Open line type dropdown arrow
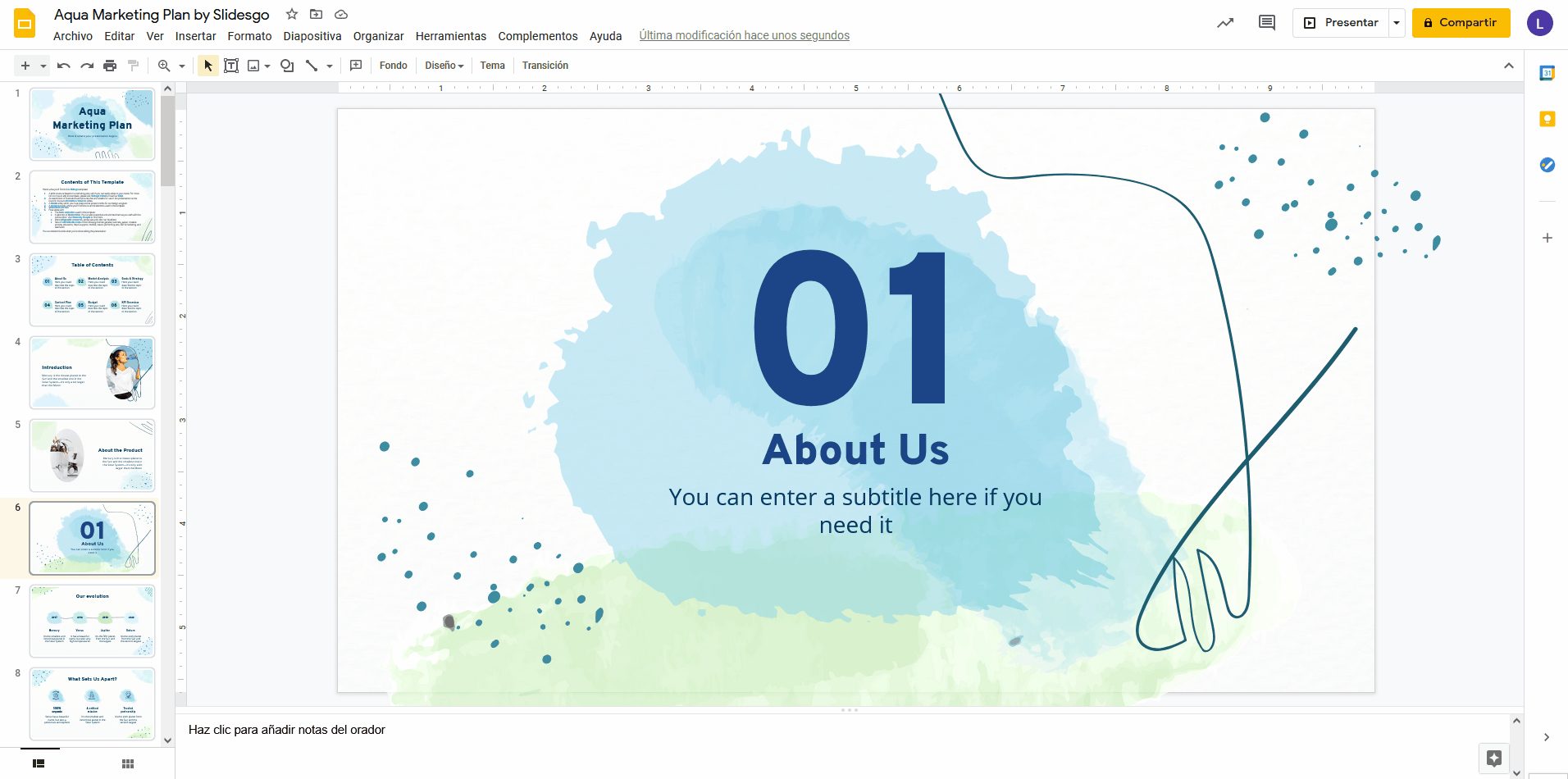The image size is (1568, 779). point(330,66)
